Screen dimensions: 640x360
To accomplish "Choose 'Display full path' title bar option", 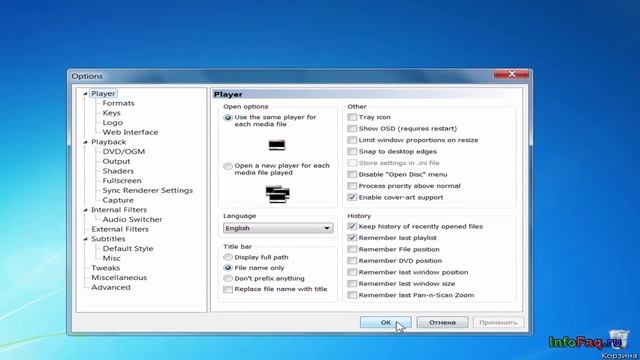I will click(x=228, y=257).
